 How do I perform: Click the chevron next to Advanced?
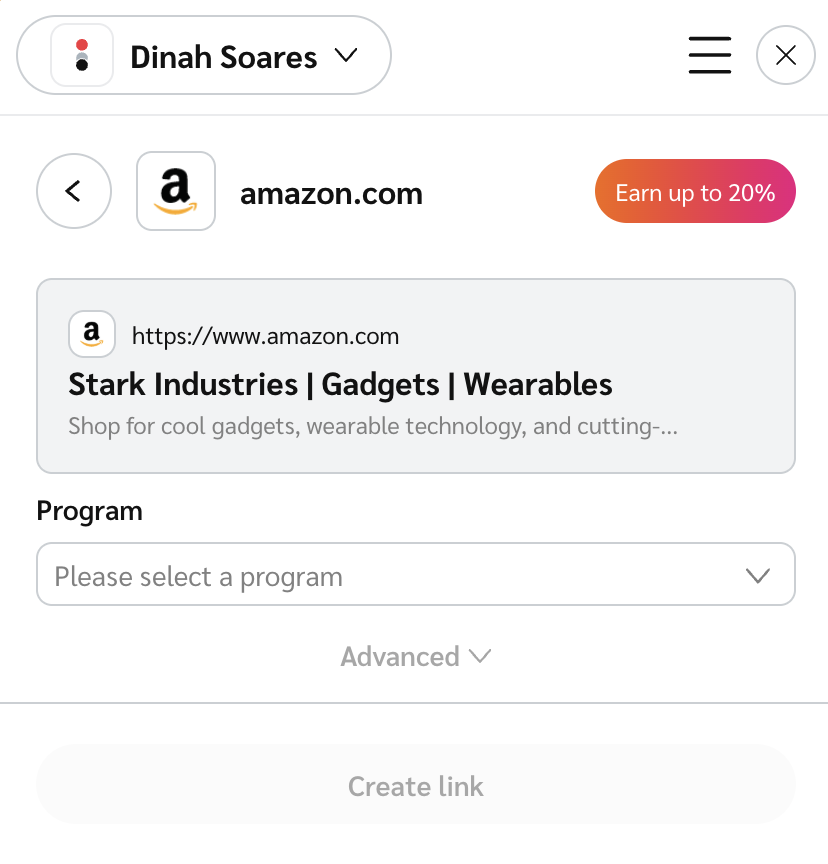pyautogui.click(x=480, y=657)
